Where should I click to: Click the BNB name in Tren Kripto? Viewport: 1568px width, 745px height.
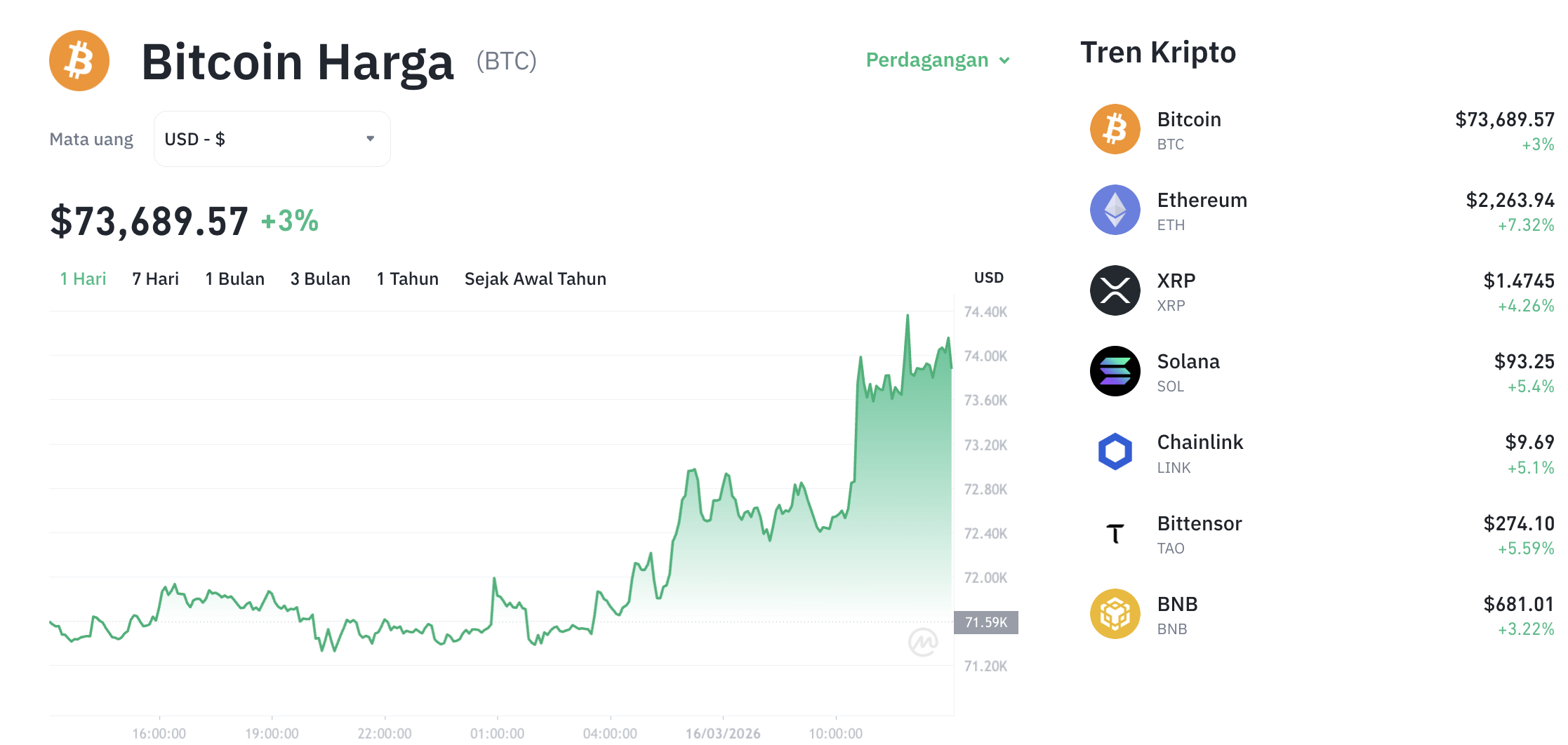pos(1176,603)
